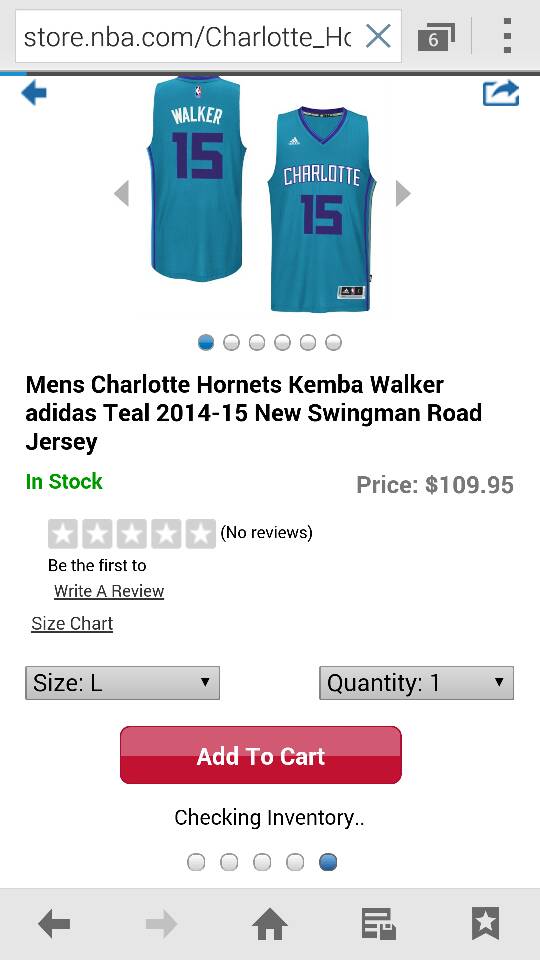
Task: Open bookmarks star icon in bottom toolbar
Action: pos(486,923)
